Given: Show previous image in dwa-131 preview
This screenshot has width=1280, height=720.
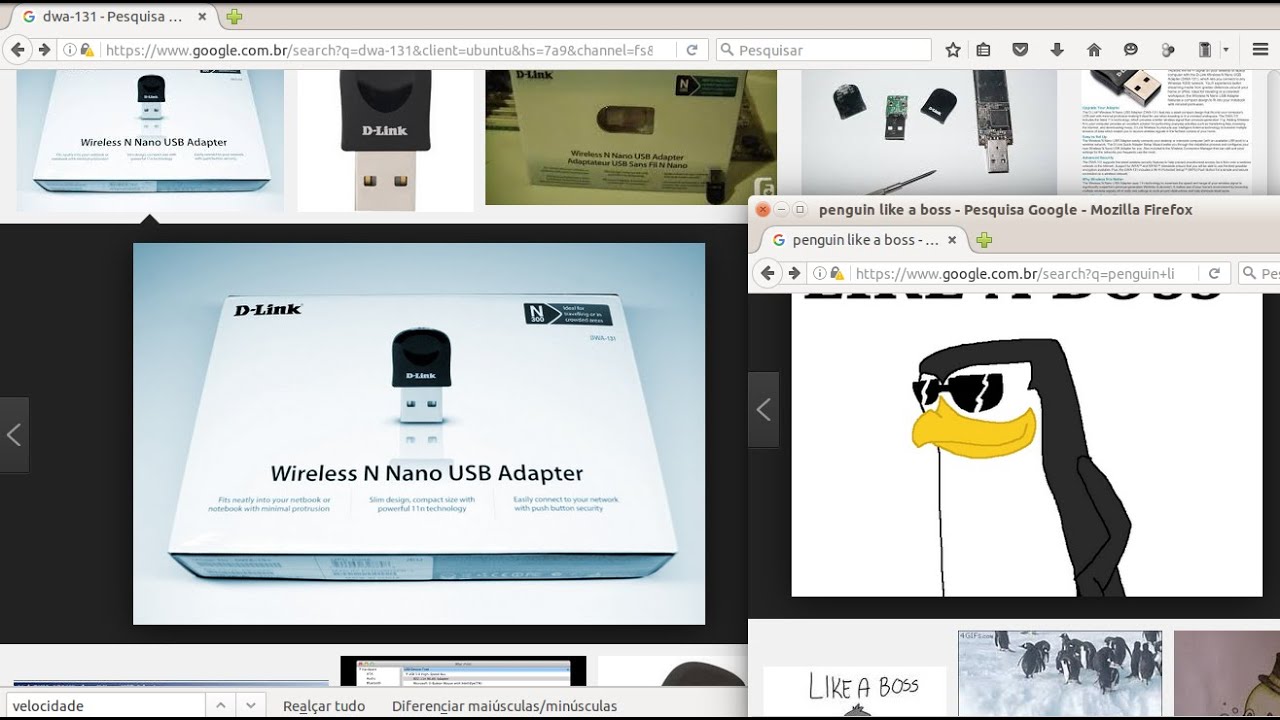Looking at the screenshot, I should [14, 434].
